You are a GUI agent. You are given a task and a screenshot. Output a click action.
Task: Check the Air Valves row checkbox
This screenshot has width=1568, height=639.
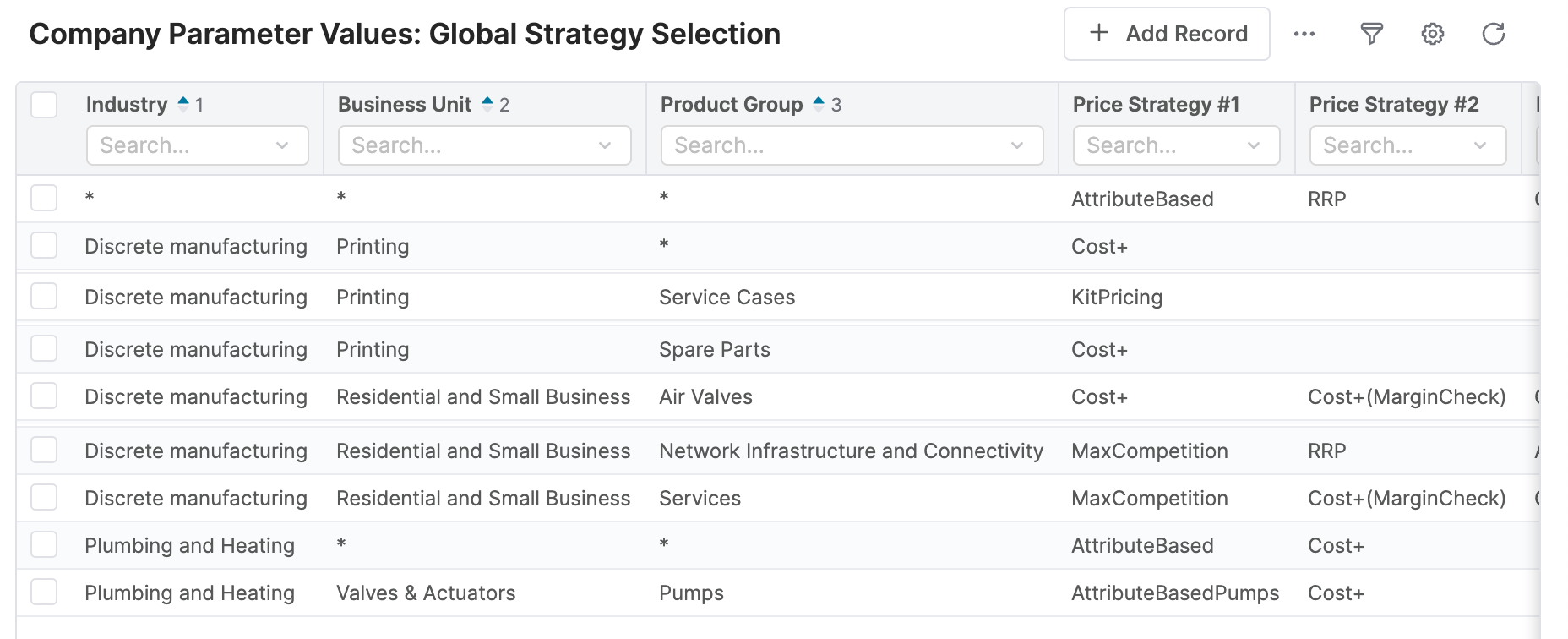(44, 396)
